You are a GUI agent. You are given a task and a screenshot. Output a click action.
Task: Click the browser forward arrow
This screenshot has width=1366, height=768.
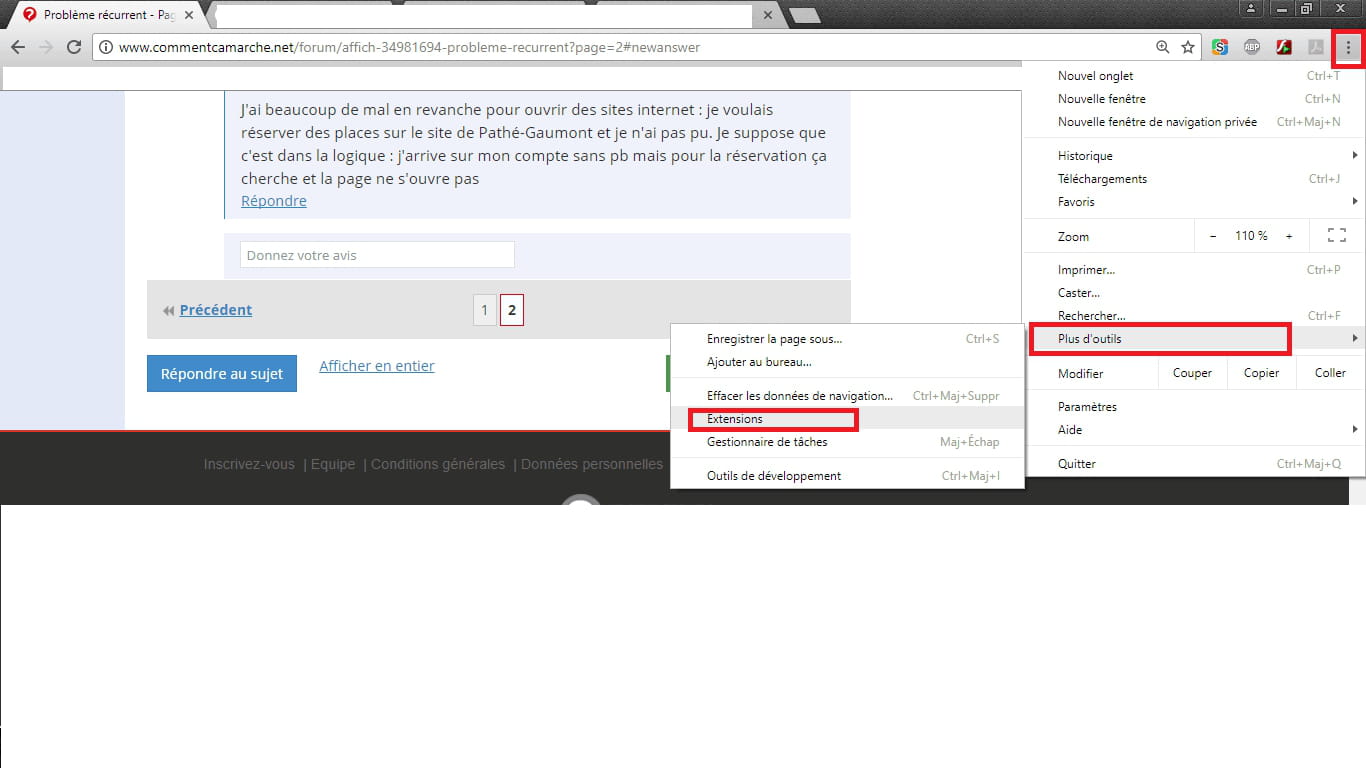45,47
